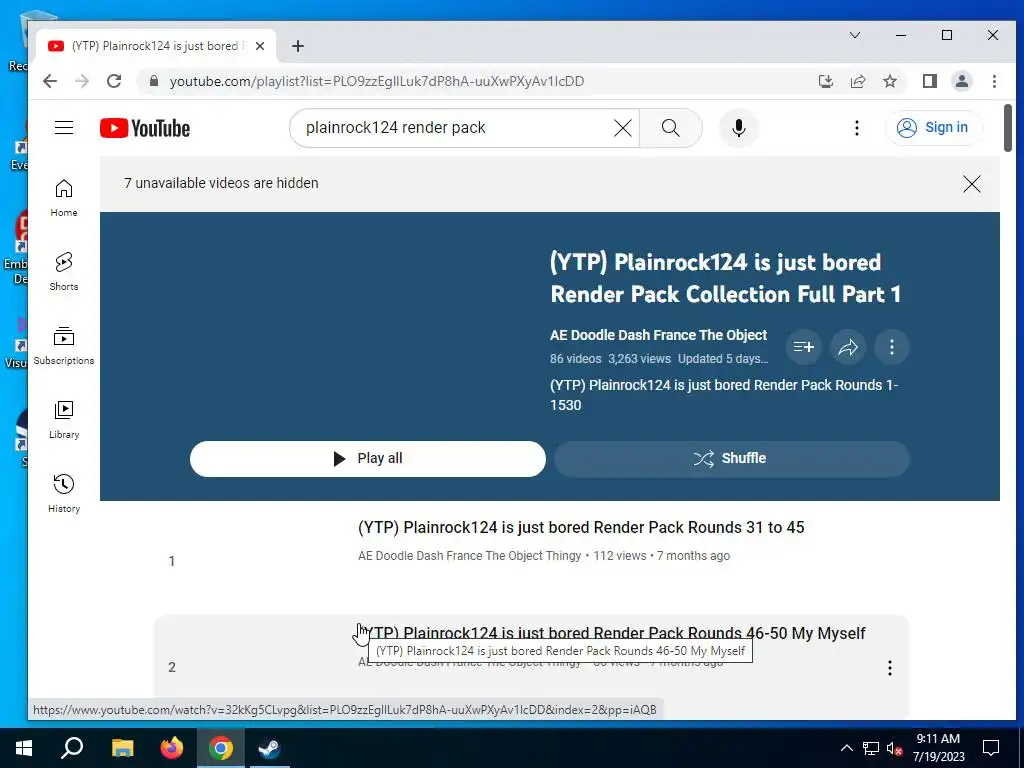This screenshot has height=768, width=1024.
Task: Start voice search with microphone
Action: click(x=739, y=128)
